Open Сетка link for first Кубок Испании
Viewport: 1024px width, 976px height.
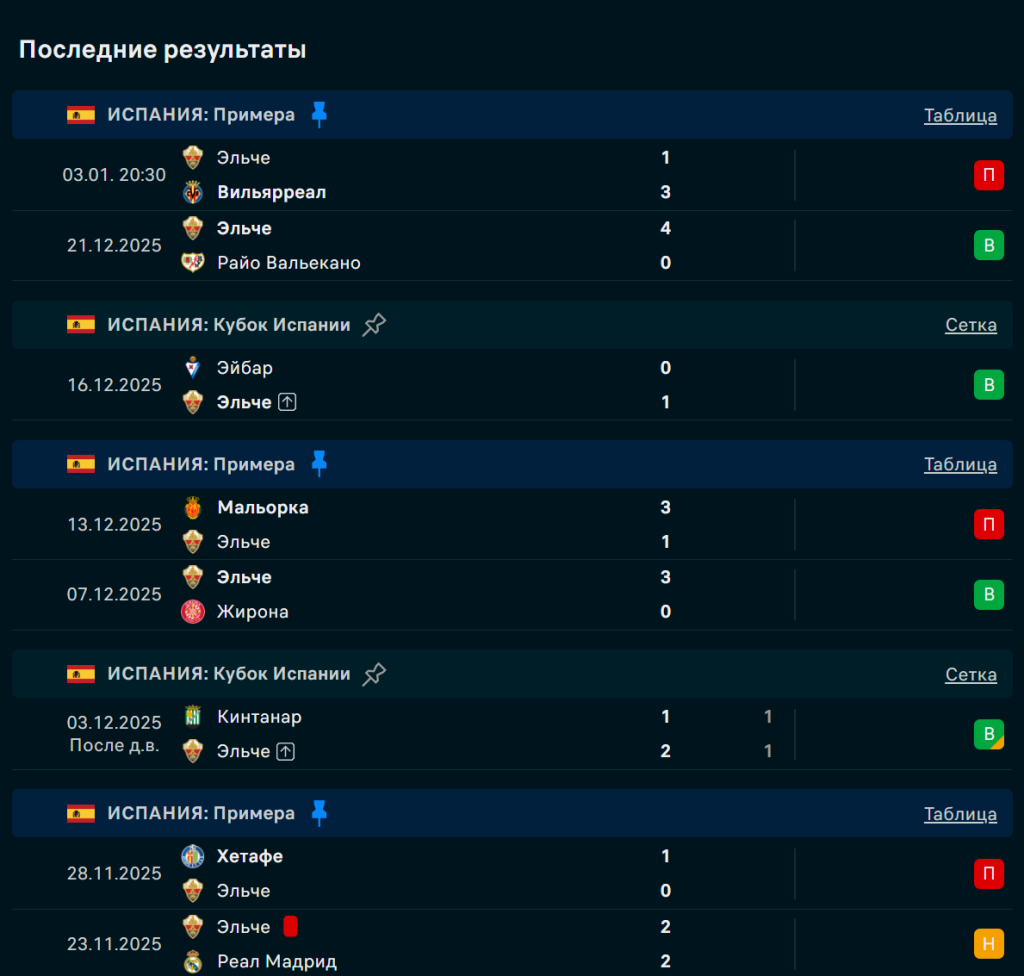(970, 325)
